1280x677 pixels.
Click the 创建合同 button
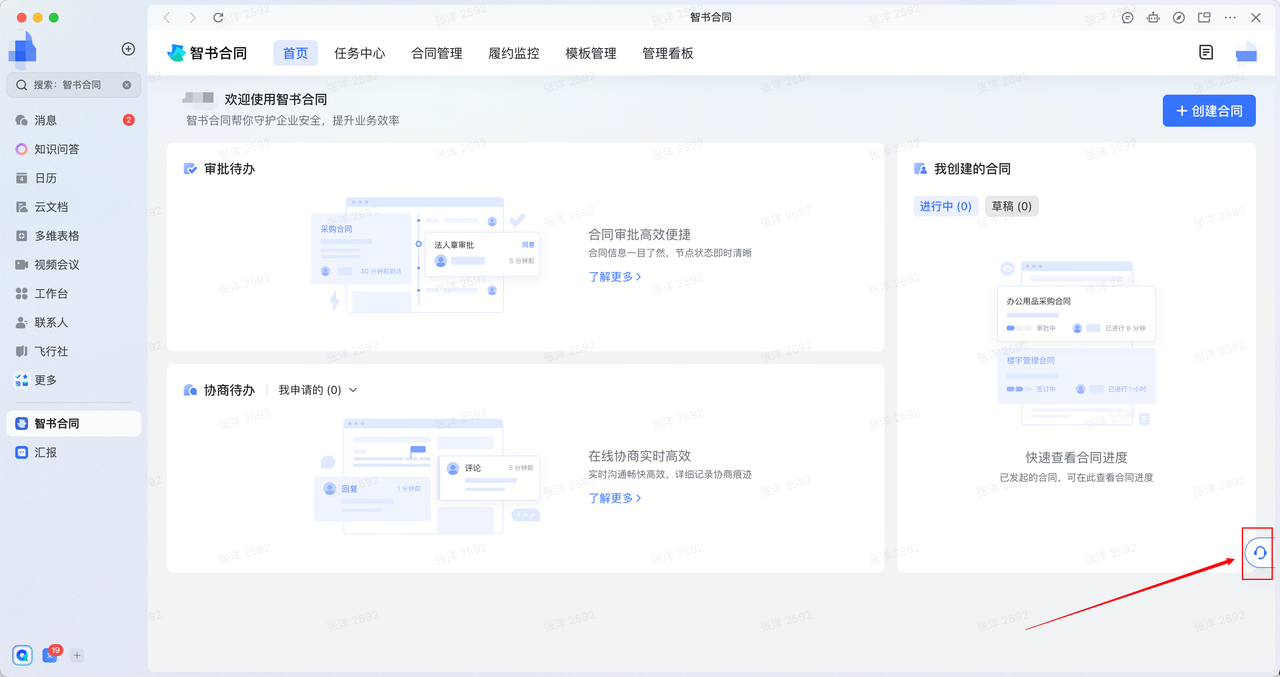pos(1208,111)
